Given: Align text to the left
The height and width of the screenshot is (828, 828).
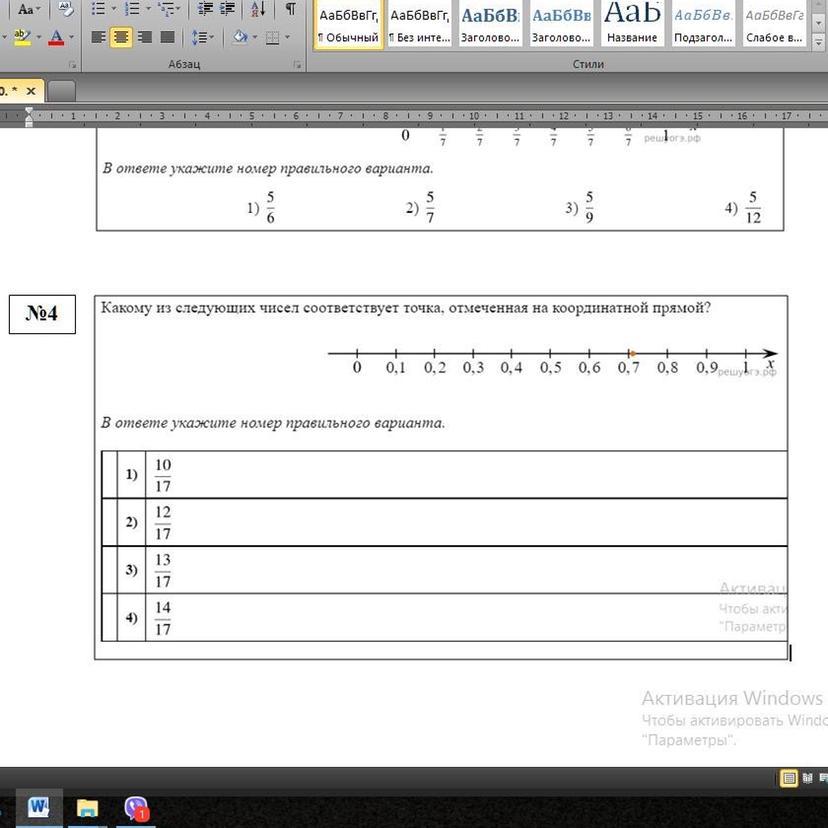Looking at the screenshot, I should click(x=99, y=37).
